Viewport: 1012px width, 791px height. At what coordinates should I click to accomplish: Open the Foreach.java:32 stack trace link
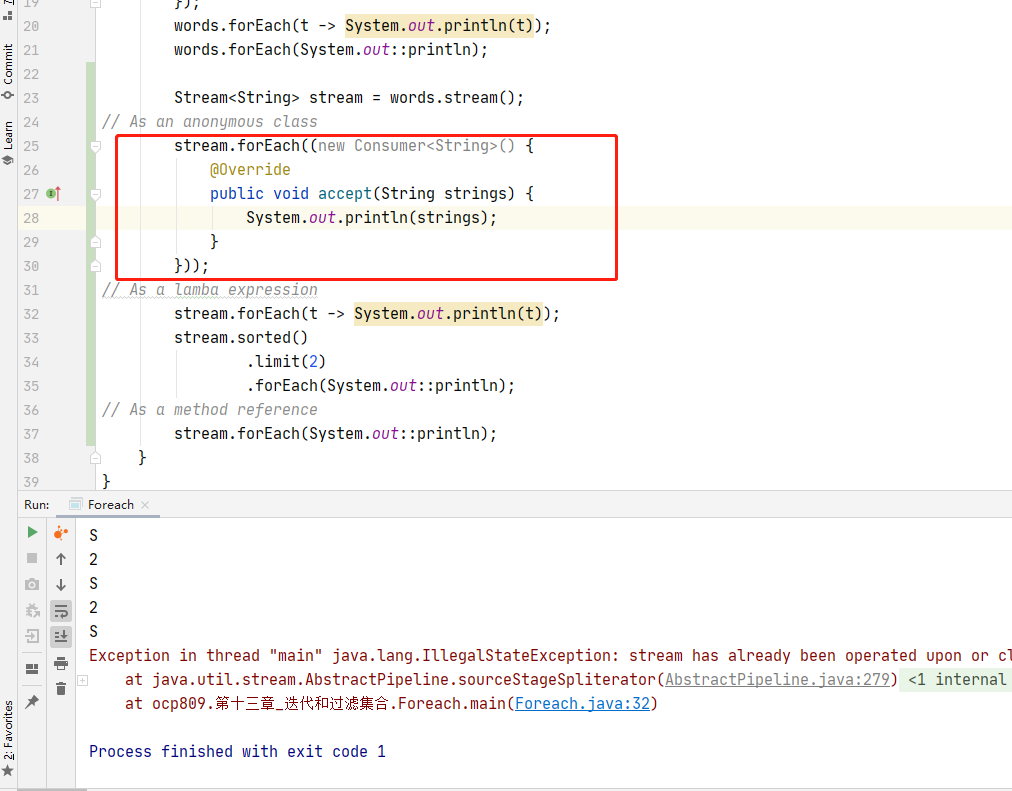point(582,704)
